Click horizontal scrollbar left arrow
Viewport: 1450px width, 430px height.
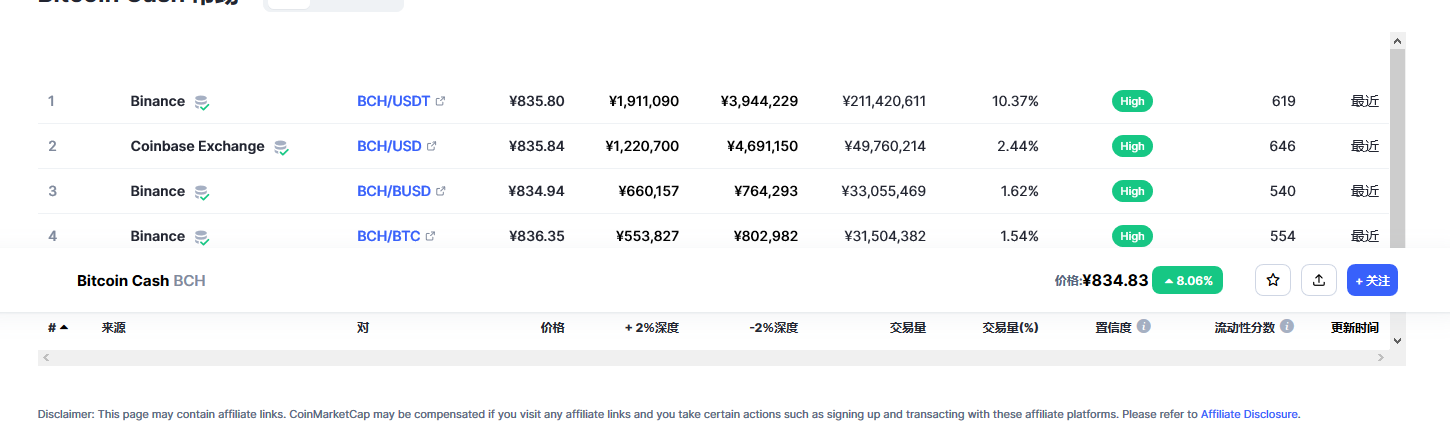click(x=46, y=357)
